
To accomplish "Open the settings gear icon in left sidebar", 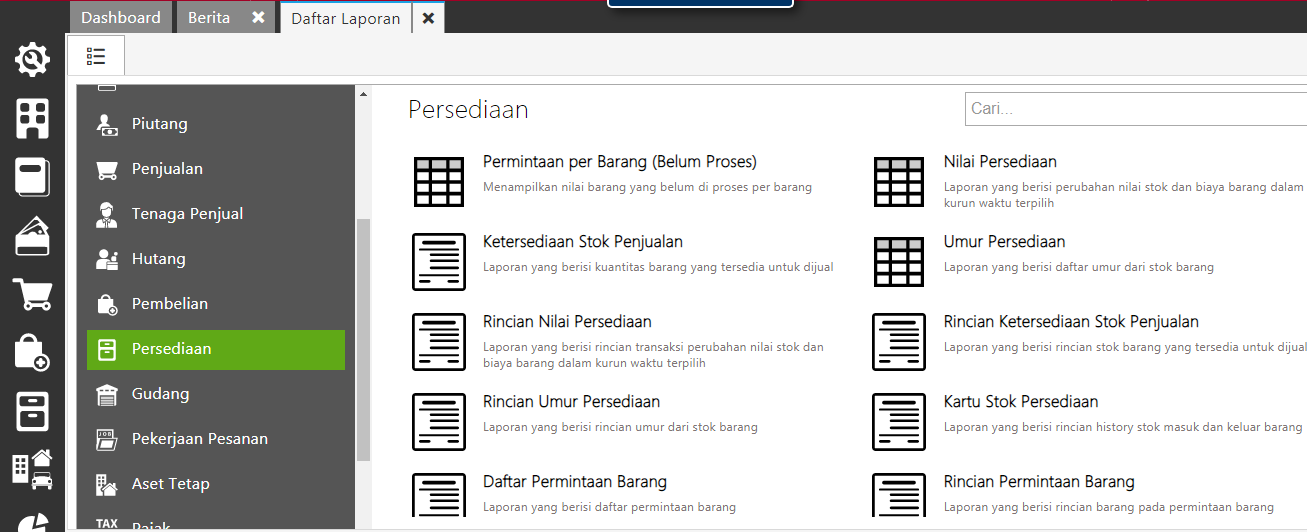I will pyautogui.click(x=32, y=60).
